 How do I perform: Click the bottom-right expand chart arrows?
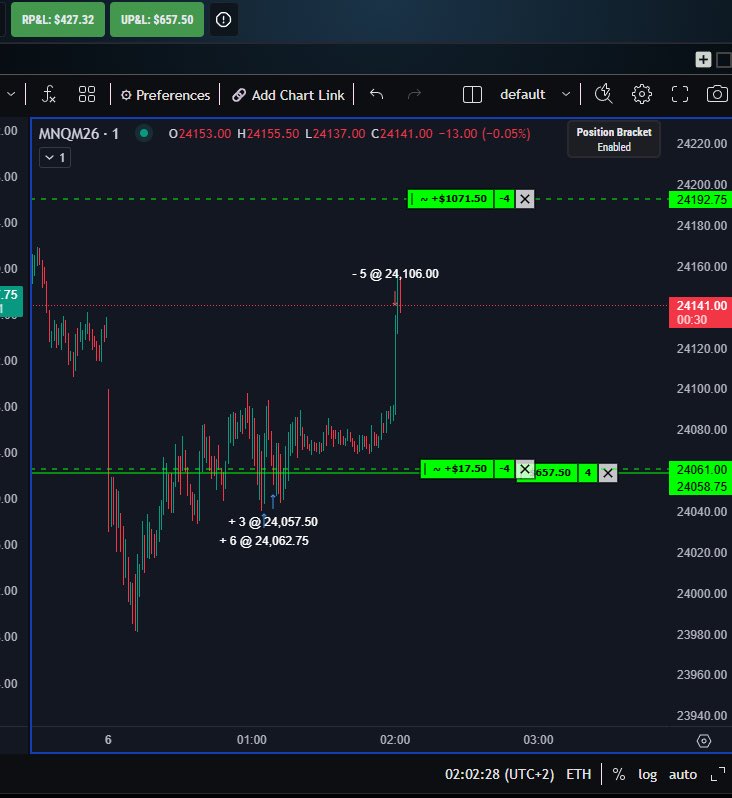pyautogui.click(x=718, y=775)
